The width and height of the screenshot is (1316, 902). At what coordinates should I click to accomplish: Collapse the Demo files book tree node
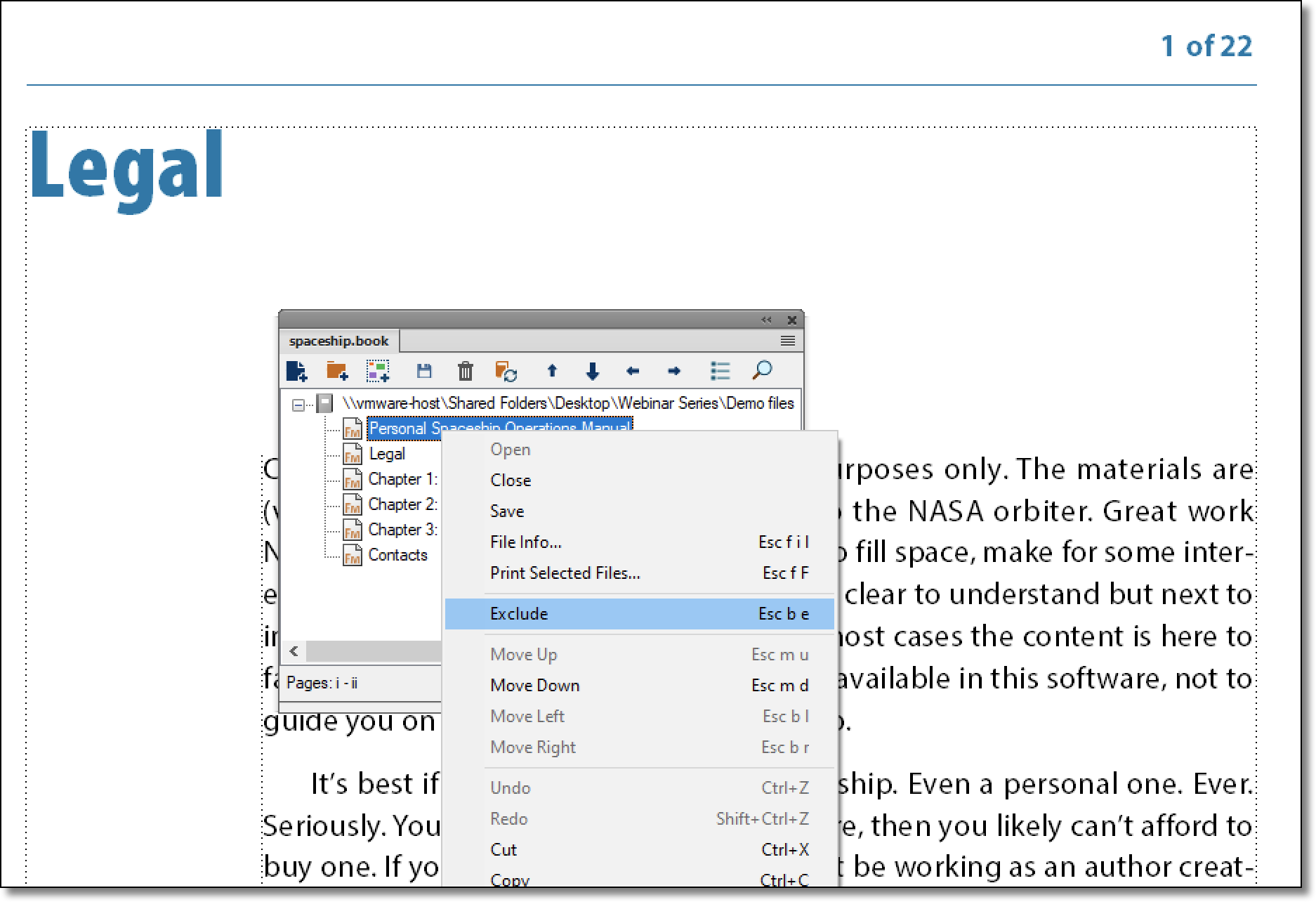click(x=298, y=403)
